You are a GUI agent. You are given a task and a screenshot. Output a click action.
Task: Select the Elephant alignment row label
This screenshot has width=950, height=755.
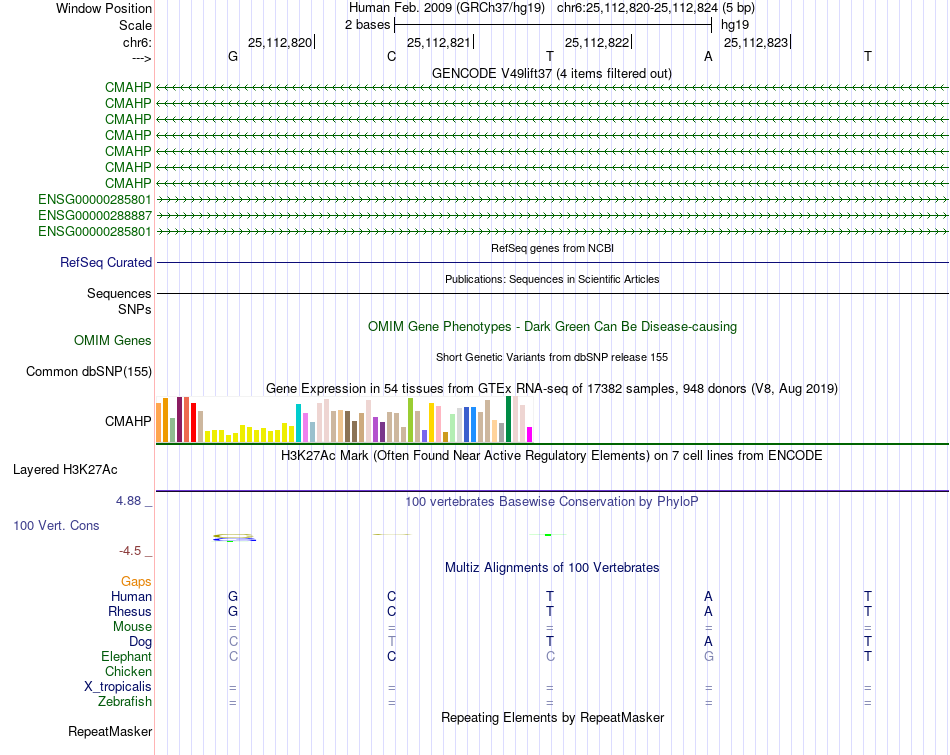tap(127, 656)
